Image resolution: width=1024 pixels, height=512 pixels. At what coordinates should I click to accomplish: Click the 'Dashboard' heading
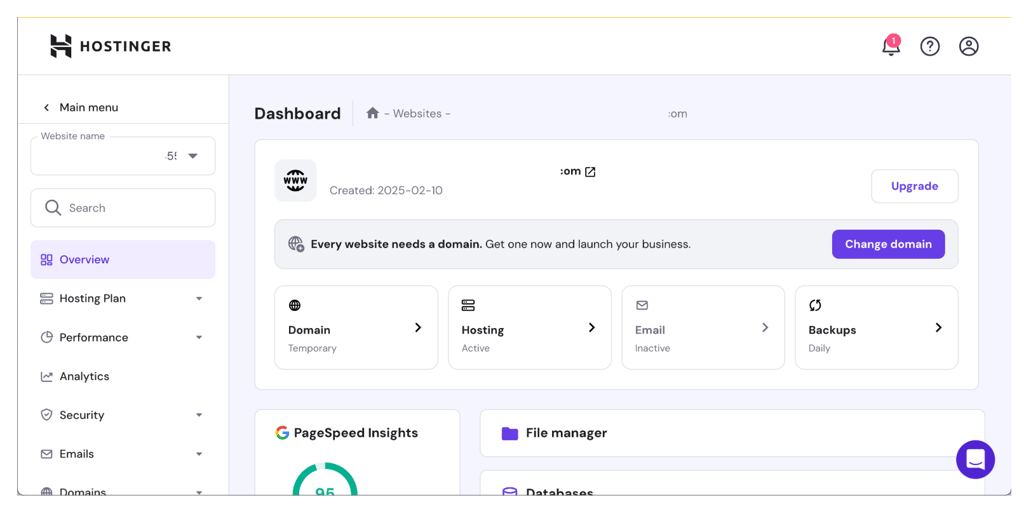tap(298, 114)
